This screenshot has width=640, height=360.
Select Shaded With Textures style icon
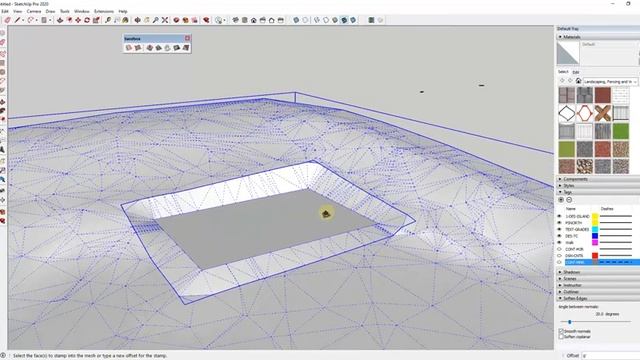pyautogui.click(x=344, y=20)
